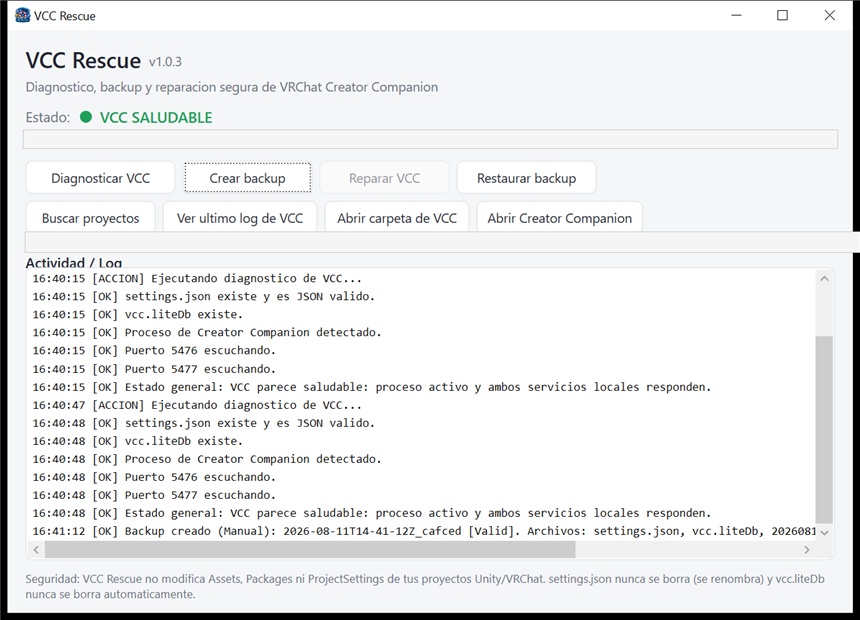Screen dimensions: 860x620
Task: Select 16:40:15 Puerto 5477 escuchando line
Action: coord(154,369)
